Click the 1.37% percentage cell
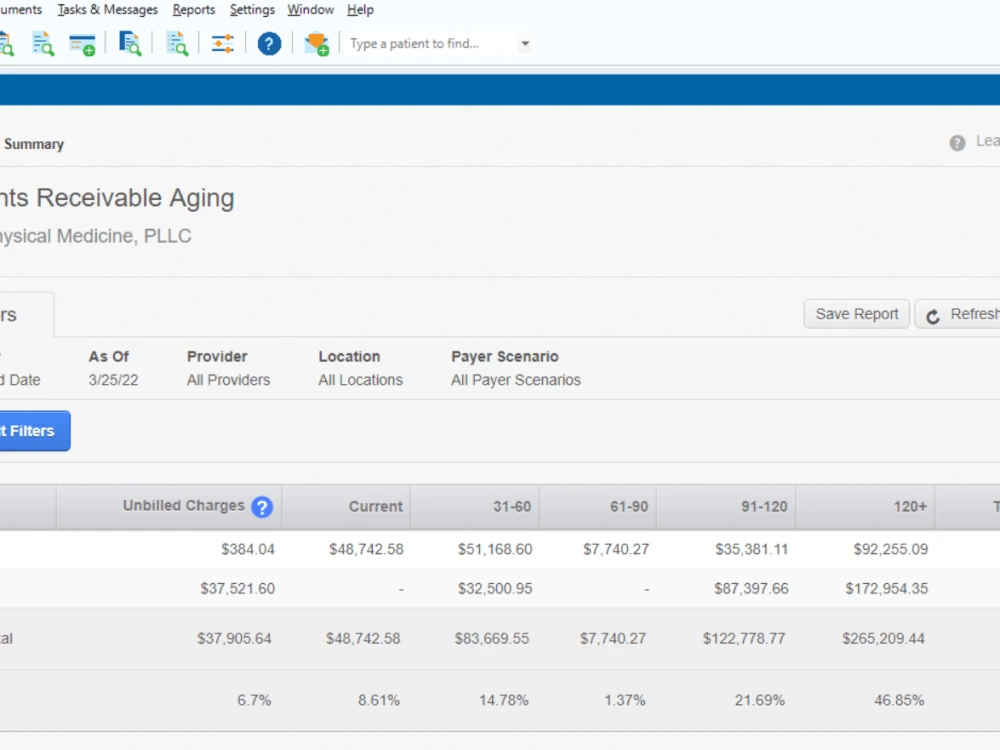This screenshot has height=750, width=1000. point(625,700)
